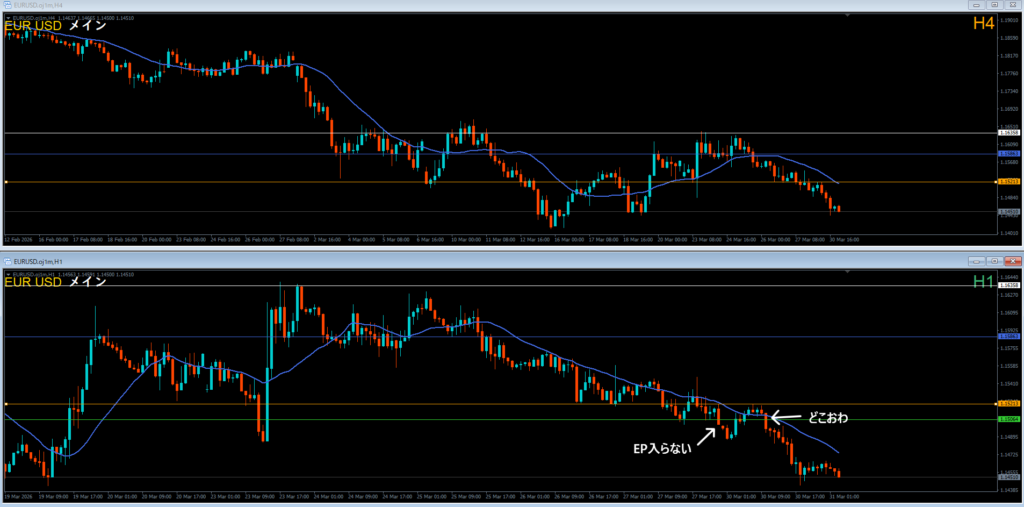Collapse the indicator arrow beside EURUSD.oj1m,H4 header
This screenshot has height=507, width=1024.
[x=8, y=18]
